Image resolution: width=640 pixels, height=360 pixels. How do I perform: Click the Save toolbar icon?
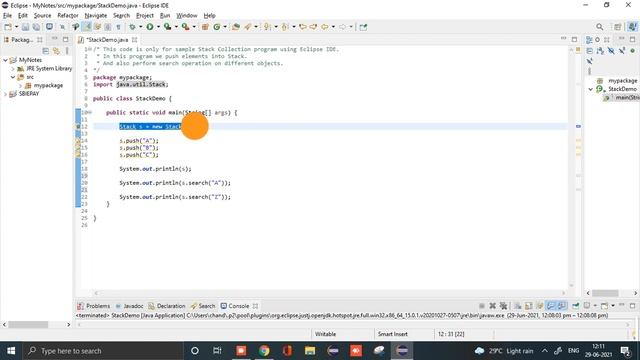[25, 27]
